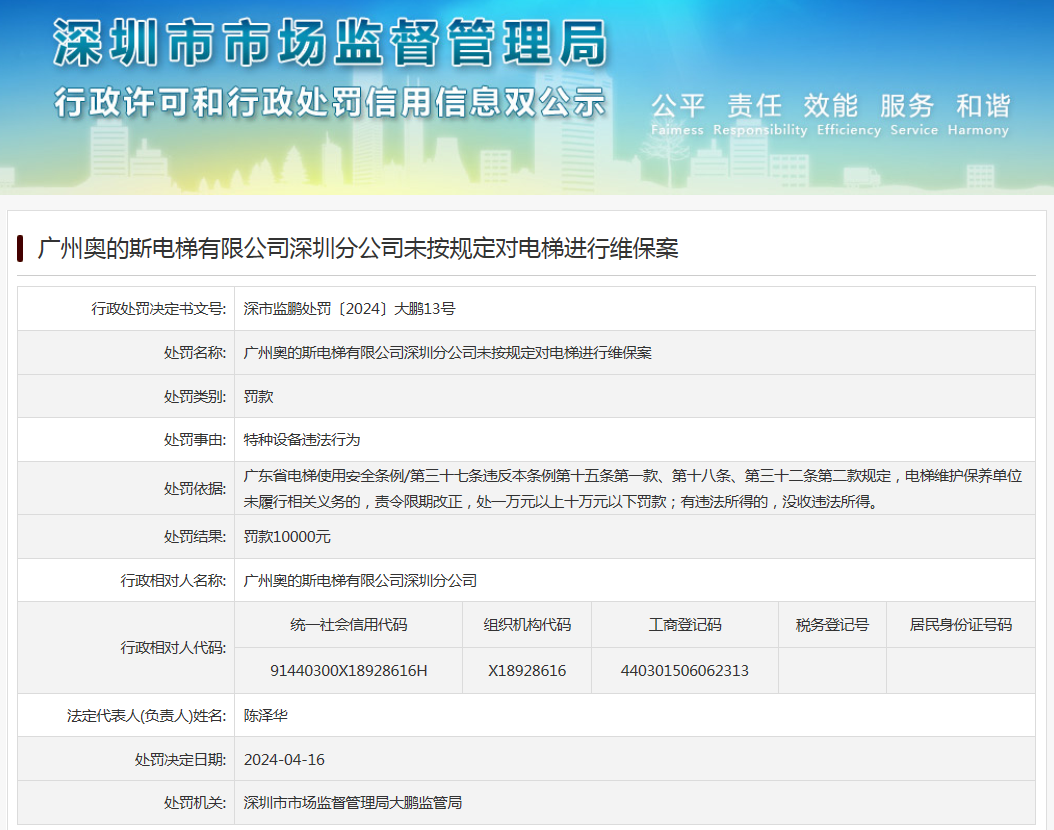1054x830 pixels.
Task: Click the 效能 Efficiency slogan in the banner
Action: click(848, 114)
